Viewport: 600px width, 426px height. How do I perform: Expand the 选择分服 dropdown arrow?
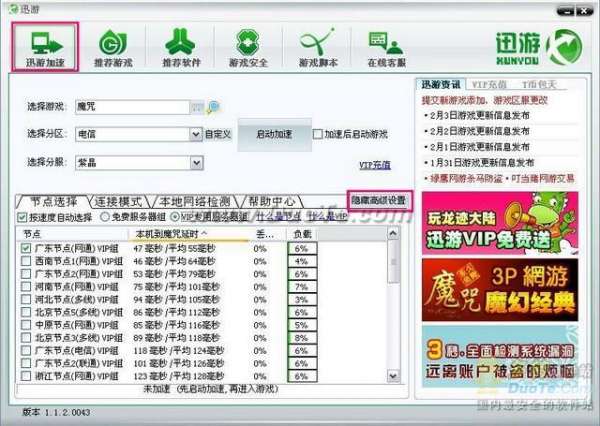click(196, 163)
